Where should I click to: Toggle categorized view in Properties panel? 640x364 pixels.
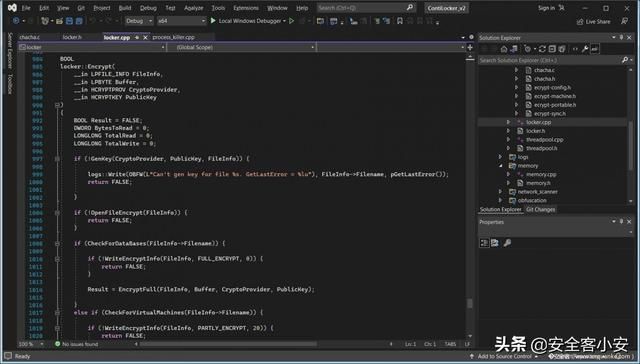pos(484,243)
